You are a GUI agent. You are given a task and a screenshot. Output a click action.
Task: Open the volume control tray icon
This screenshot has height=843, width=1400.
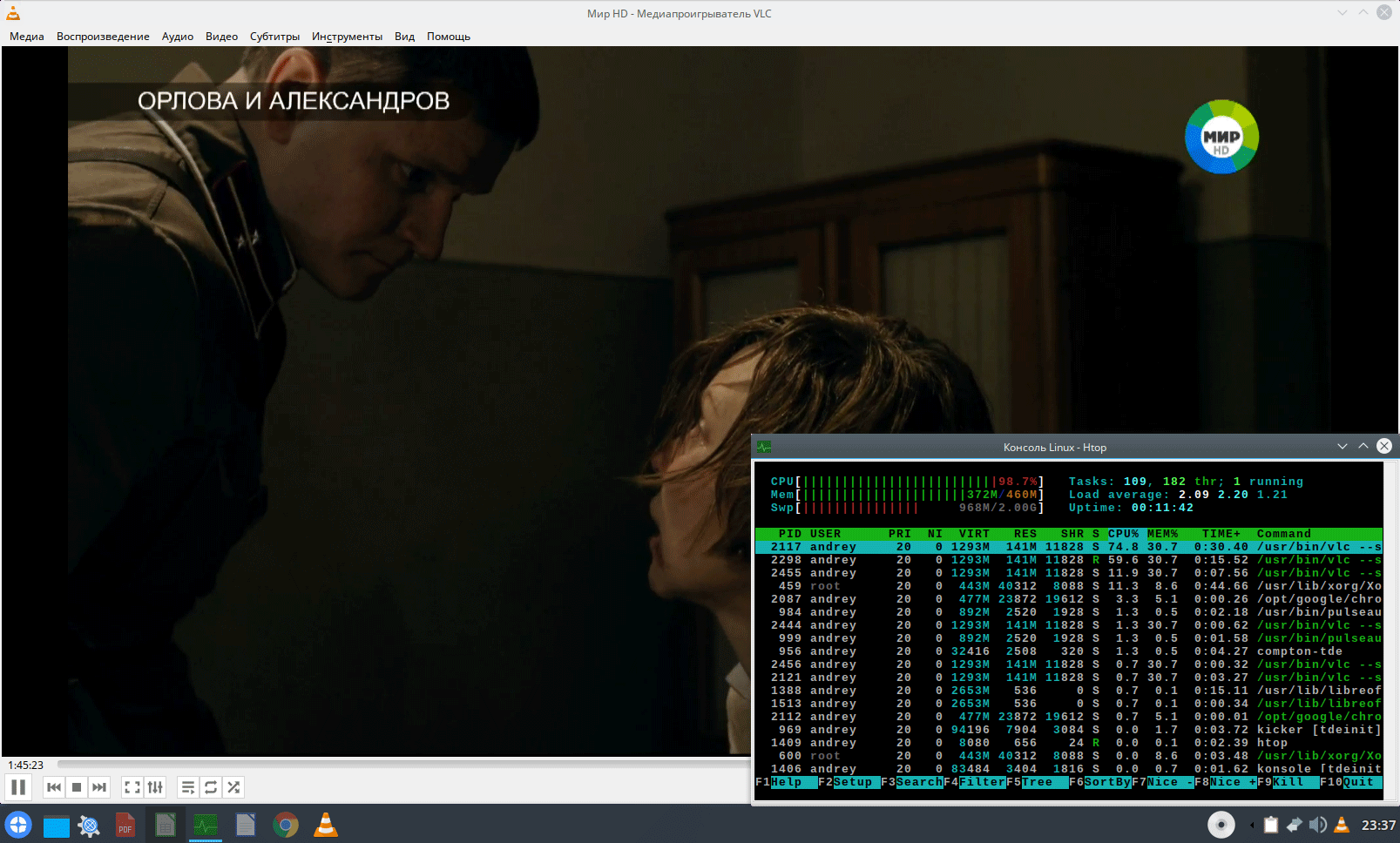tap(1318, 825)
